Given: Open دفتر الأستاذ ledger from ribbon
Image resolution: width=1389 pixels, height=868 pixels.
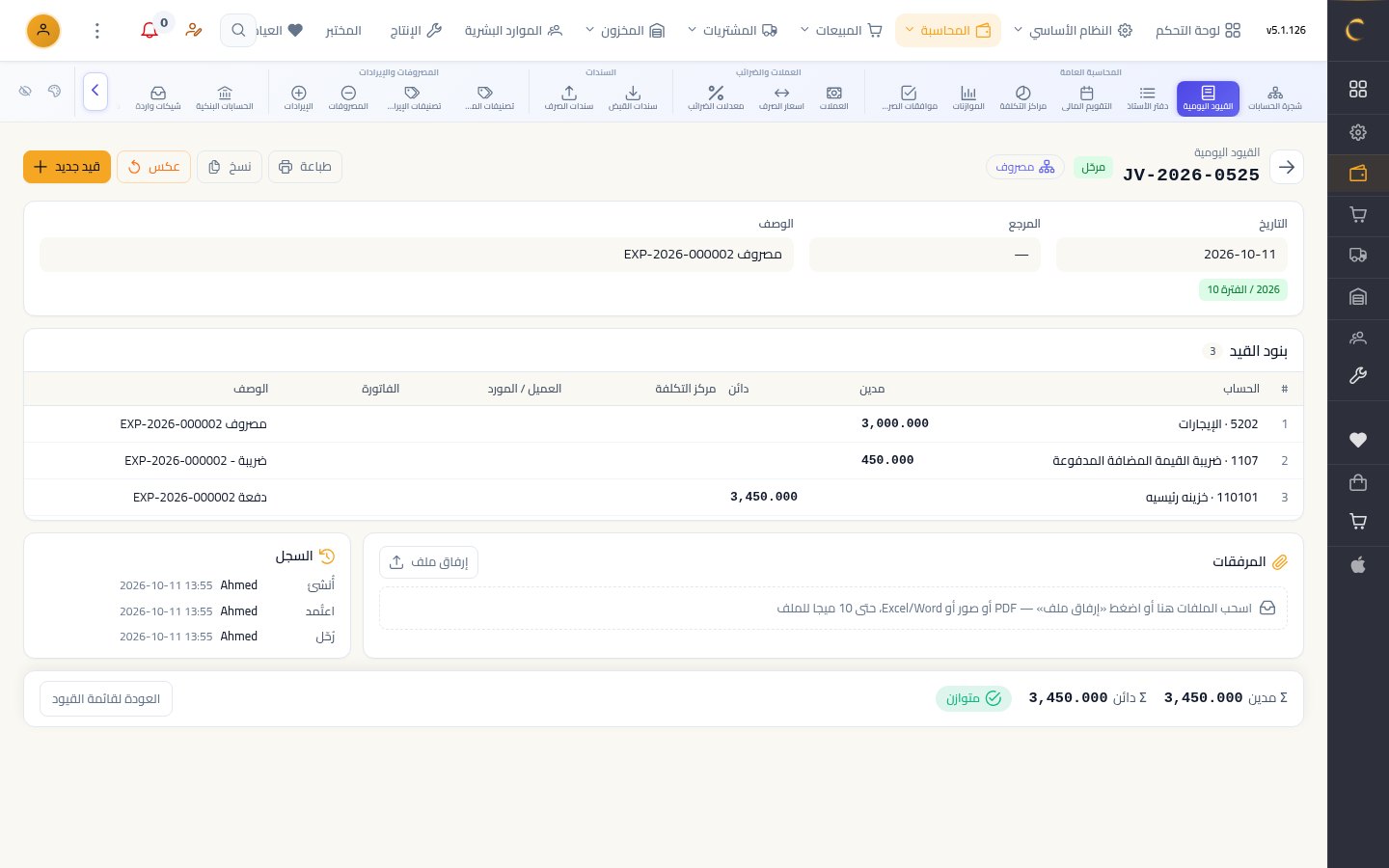Looking at the screenshot, I should pyautogui.click(x=1147, y=97).
